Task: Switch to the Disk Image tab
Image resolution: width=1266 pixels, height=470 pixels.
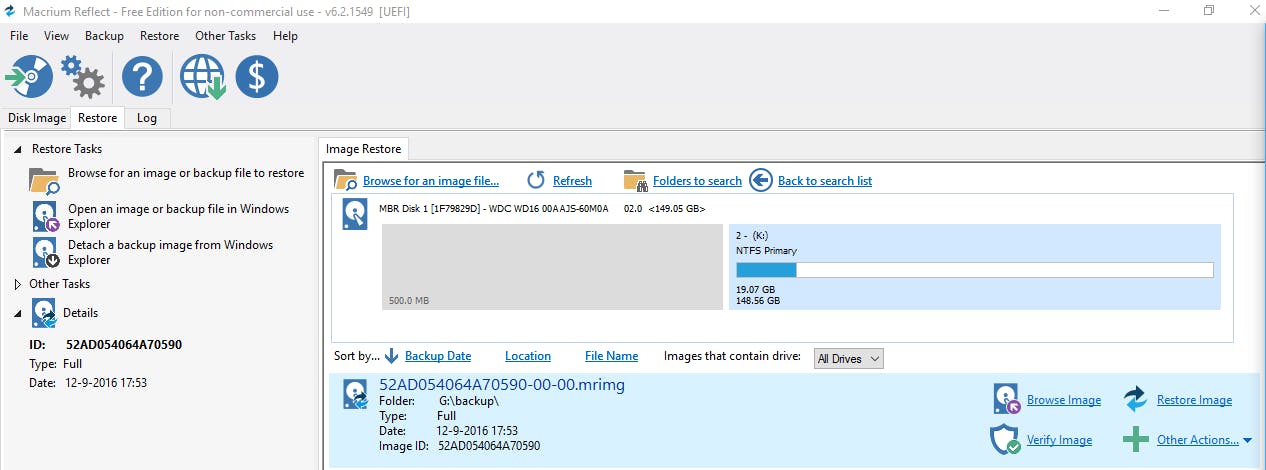Action: [37, 118]
